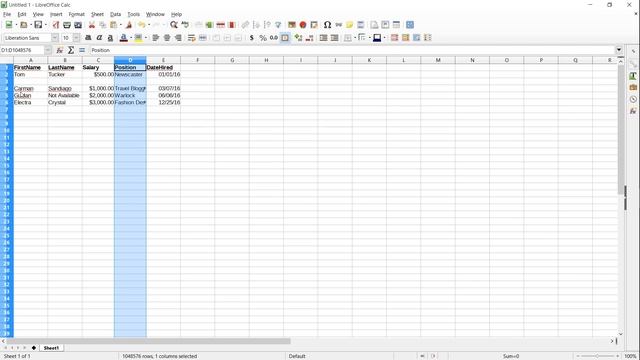Toggle Align Right

(x=178, y=38)
